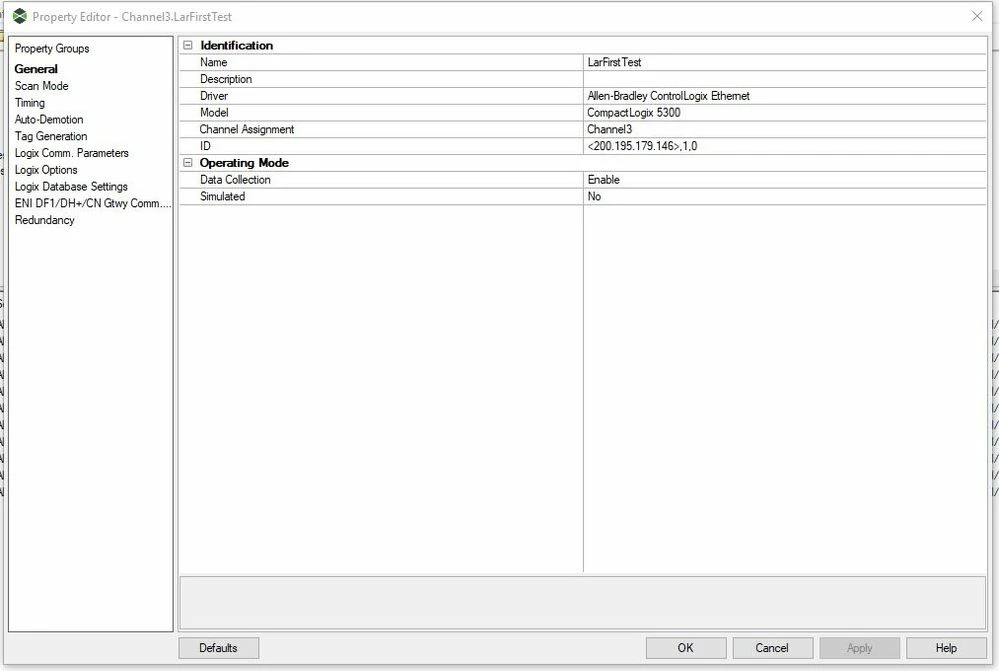Click the Driver property label
Viewport: 999px width, 671px height.
coord(213,96)
